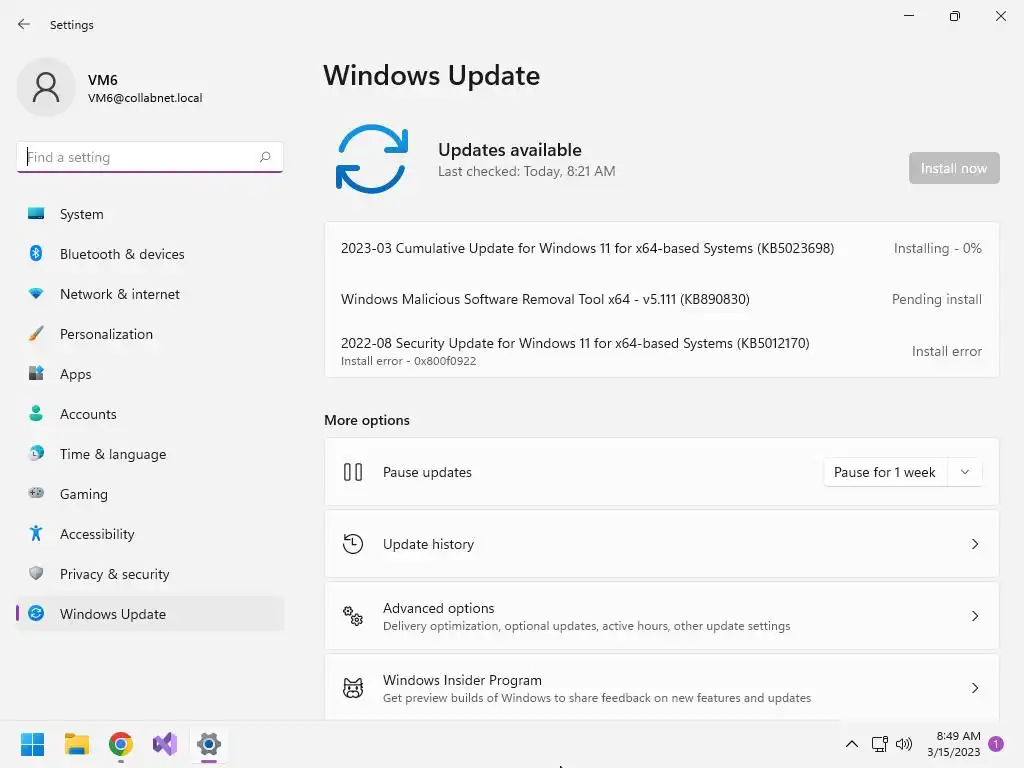The height and width of the screenshot is (768, 1024).
Task: Click the Accessibility figure icon
Action: (x=36, y=534)
